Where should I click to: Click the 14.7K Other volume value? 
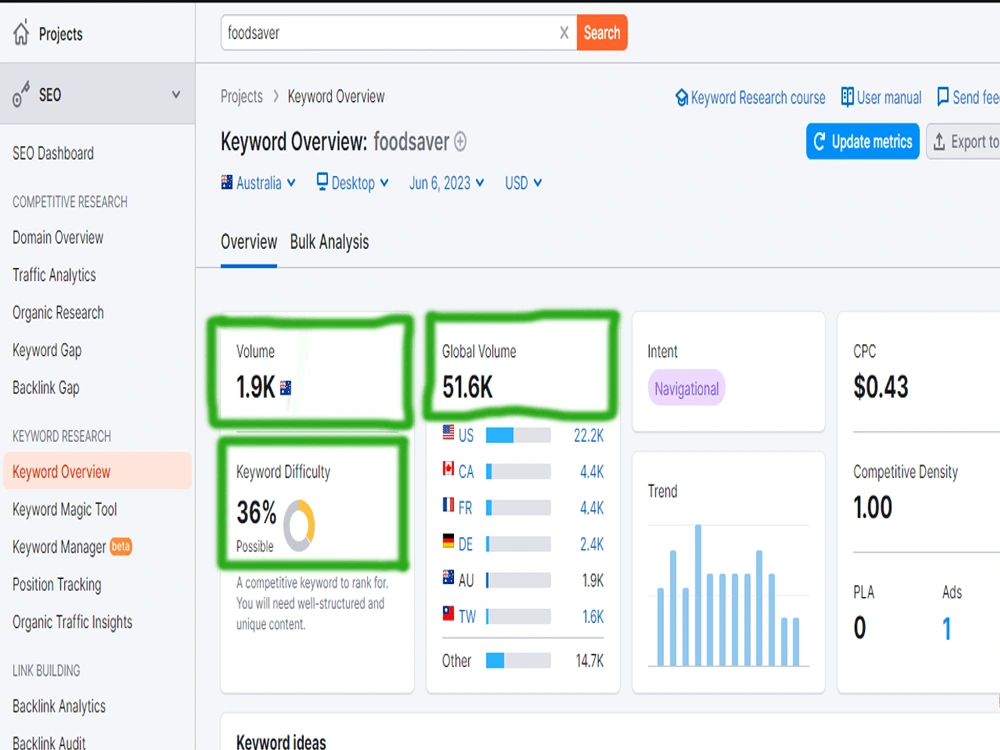(x=589, y=661)
